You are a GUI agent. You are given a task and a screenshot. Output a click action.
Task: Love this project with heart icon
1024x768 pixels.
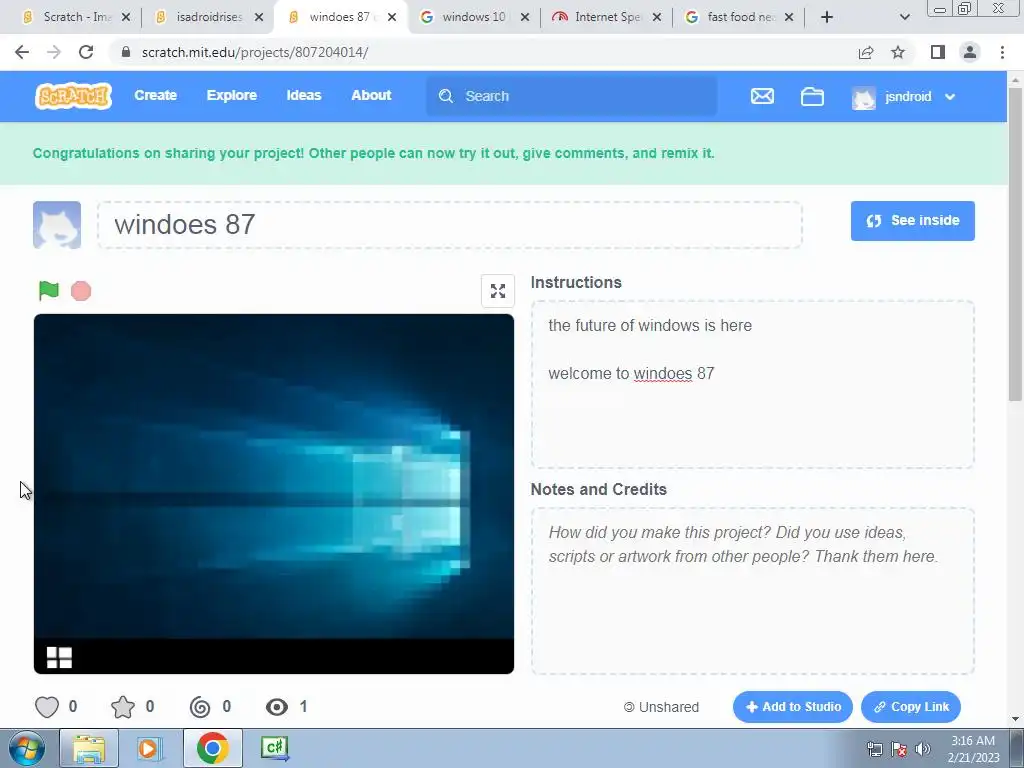[x=47, y=707]
